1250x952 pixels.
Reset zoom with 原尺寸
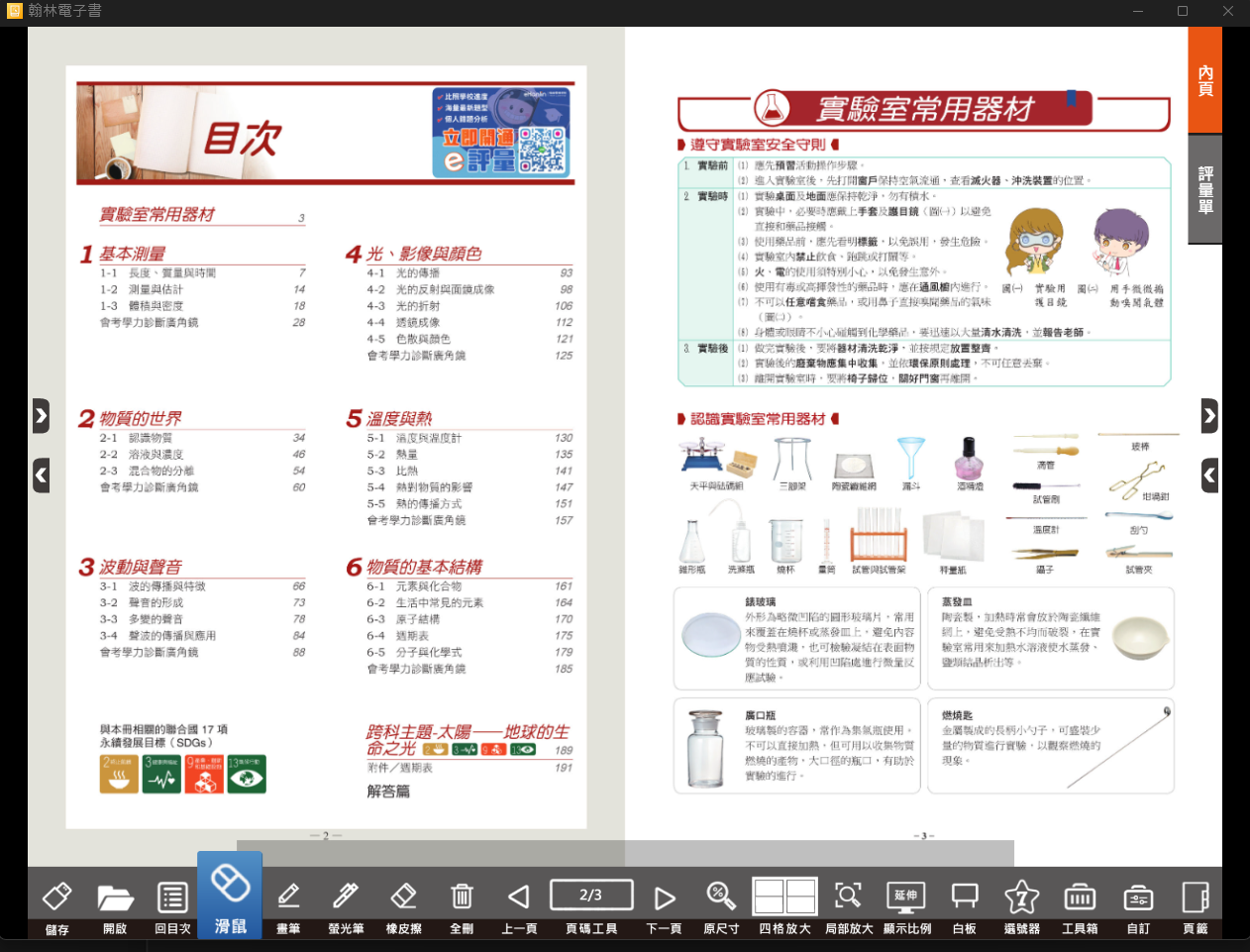click(x=721, y=906)
